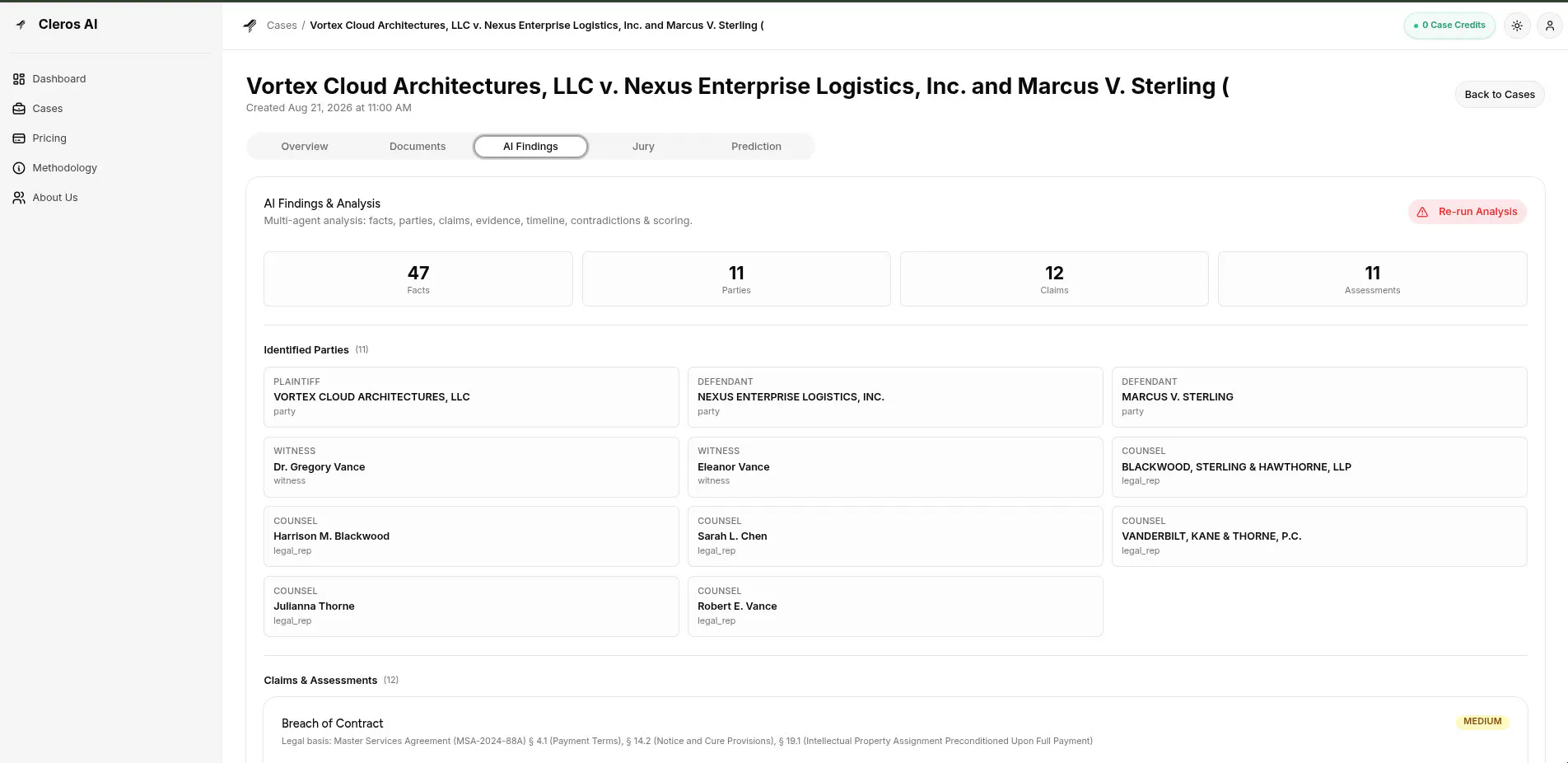Click the 11 Assessments stat card

1372,279
